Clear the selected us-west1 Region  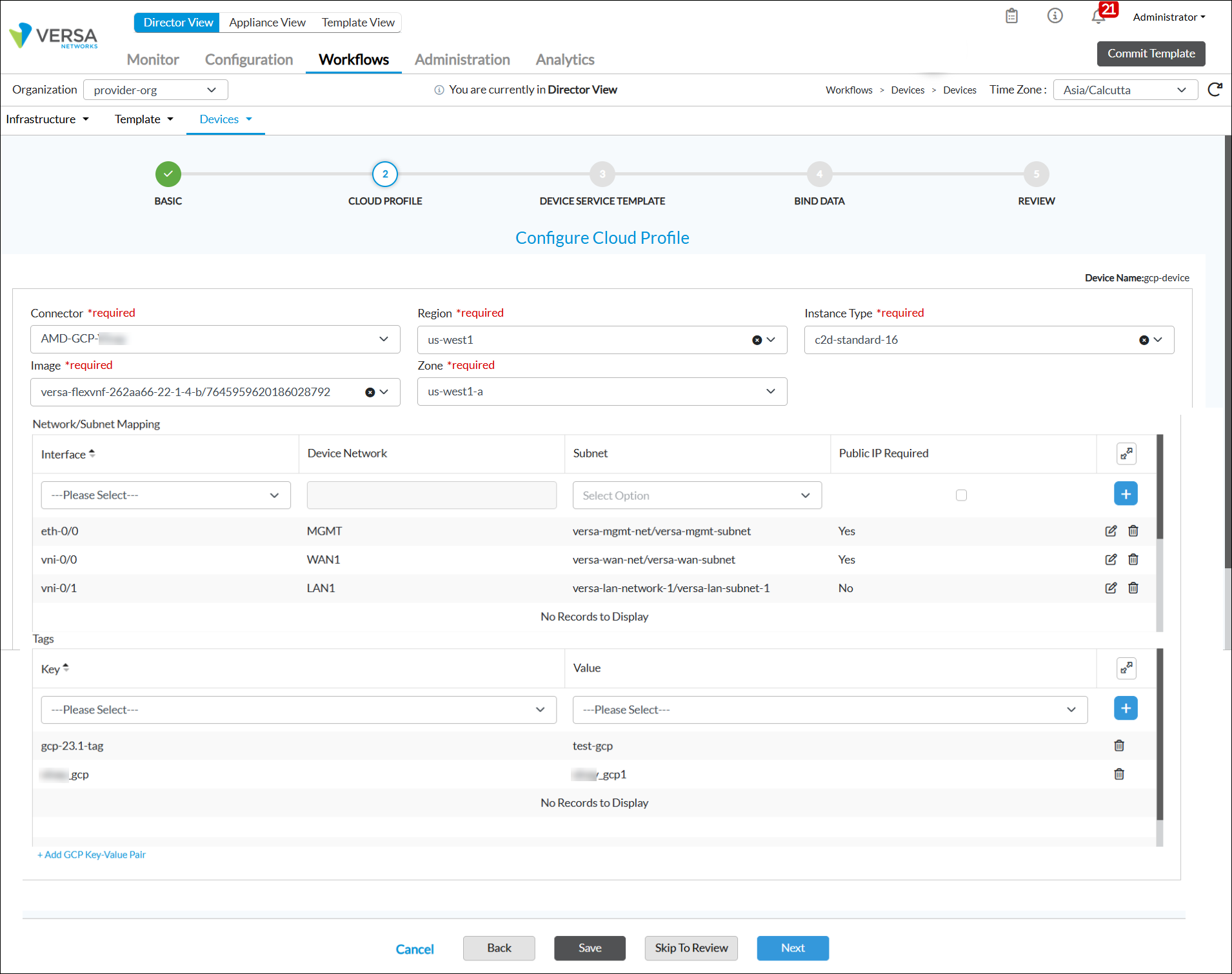[x=756, y=340]
